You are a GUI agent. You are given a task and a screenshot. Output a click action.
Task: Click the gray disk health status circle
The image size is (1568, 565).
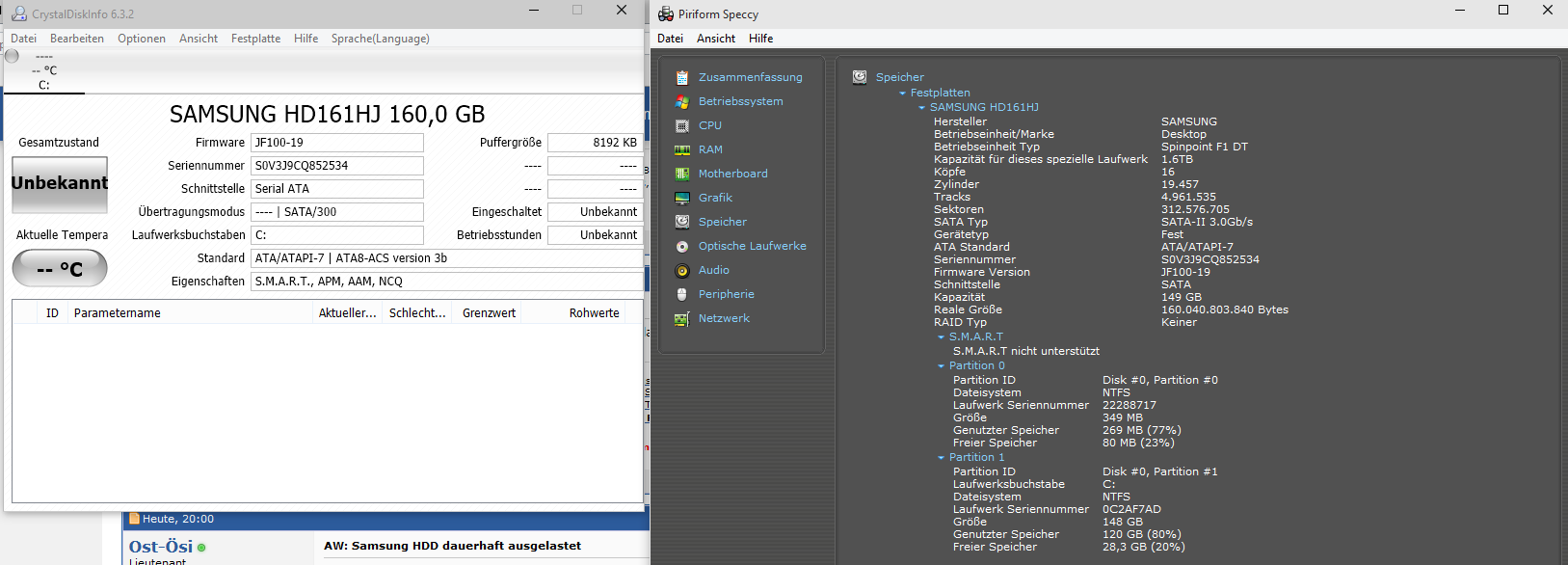click(x=13, y=56)
